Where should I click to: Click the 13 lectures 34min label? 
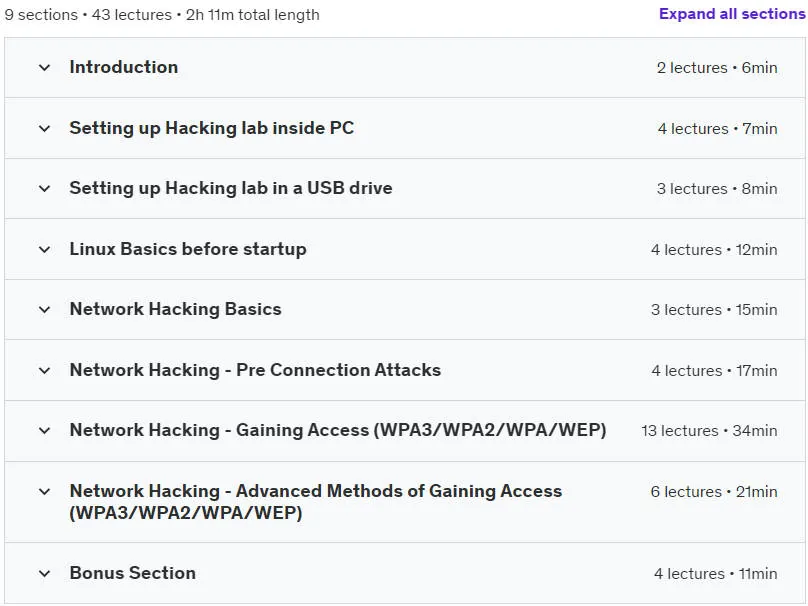pos(709,431)
